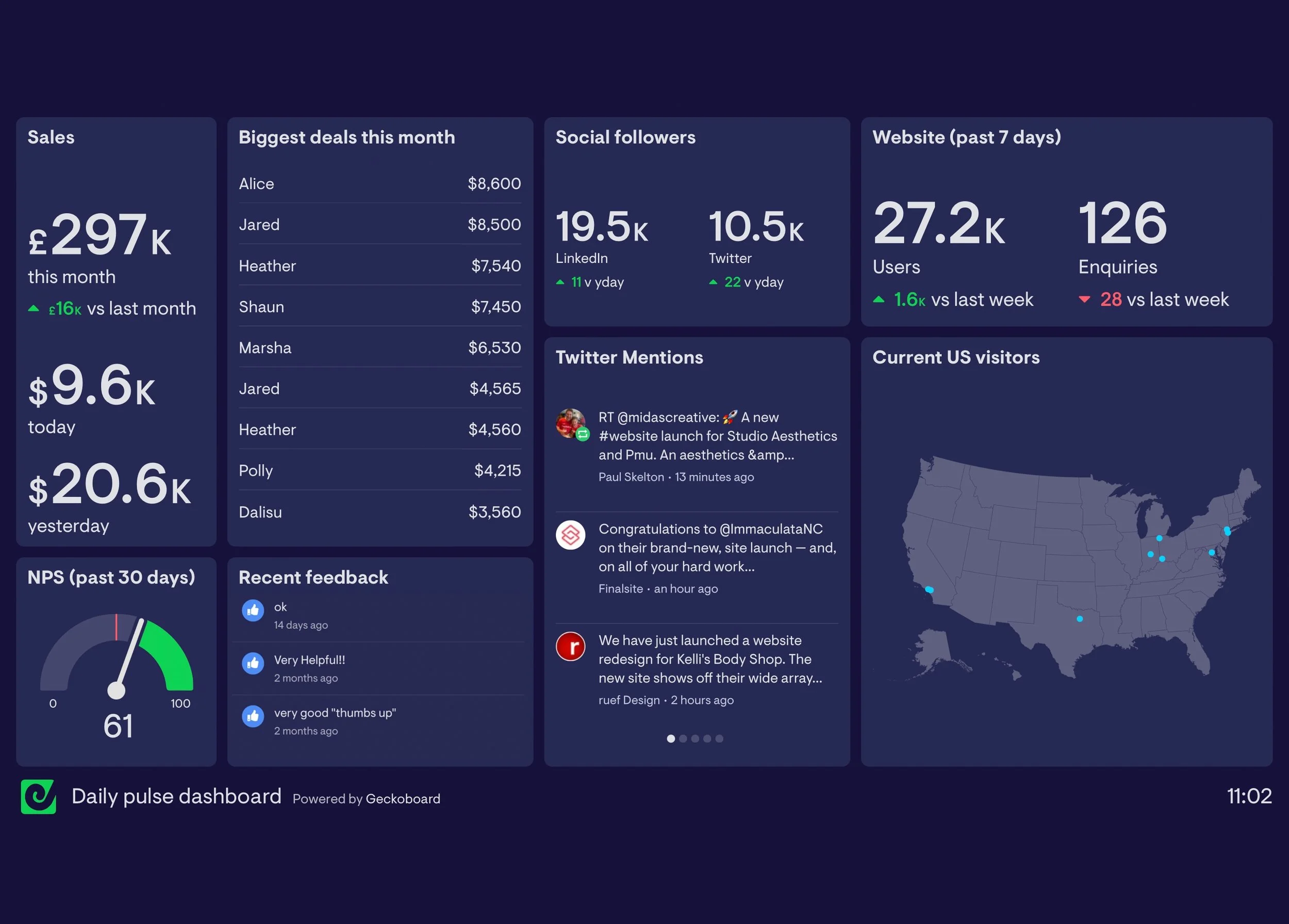Image resolution: width=1289 pixels, height=924 pixels.
Task: Click Alice's $8,600 deal row
Action: point(379,184)
